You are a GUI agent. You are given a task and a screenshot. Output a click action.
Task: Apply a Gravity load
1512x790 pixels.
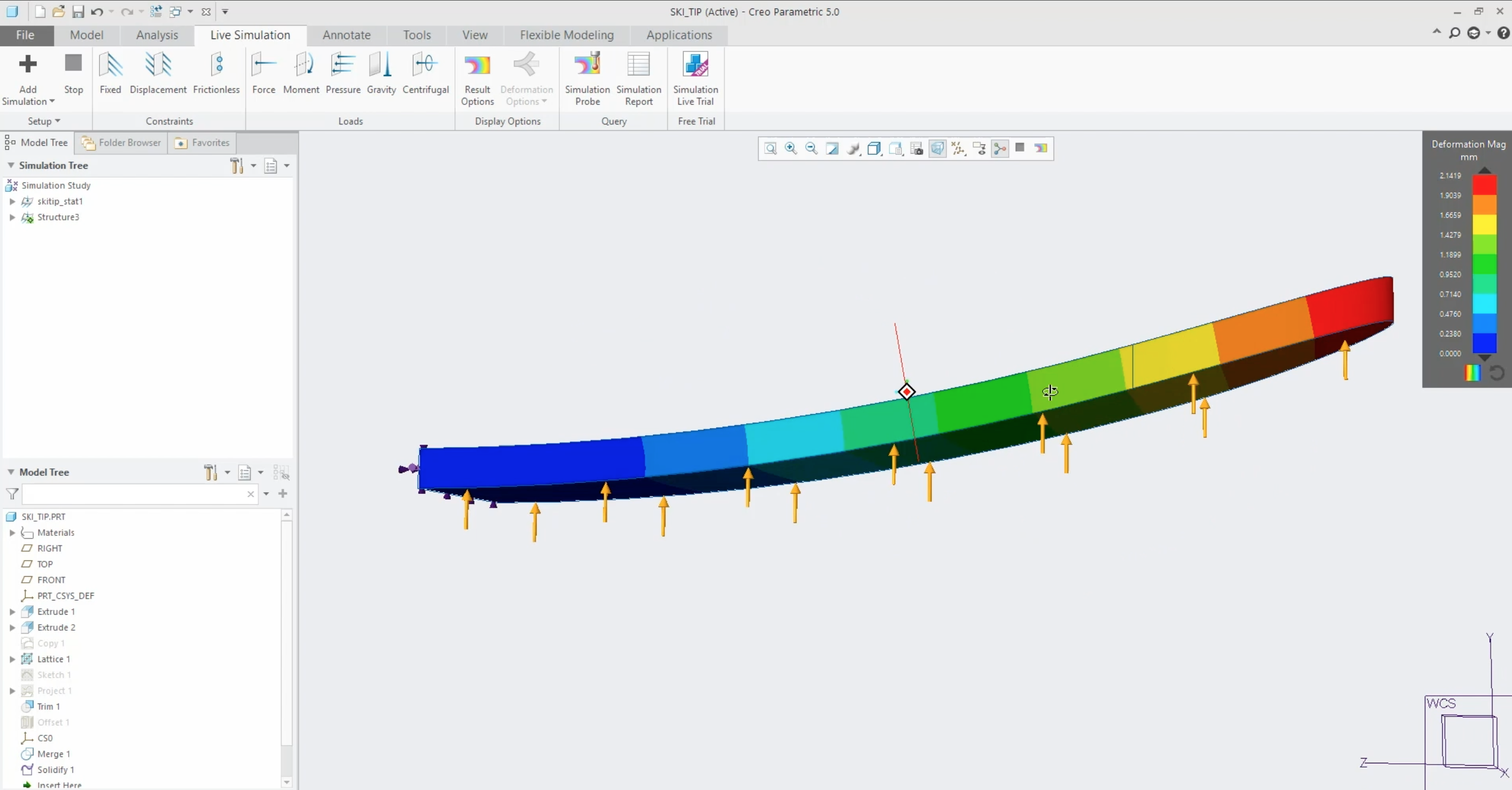380,74
